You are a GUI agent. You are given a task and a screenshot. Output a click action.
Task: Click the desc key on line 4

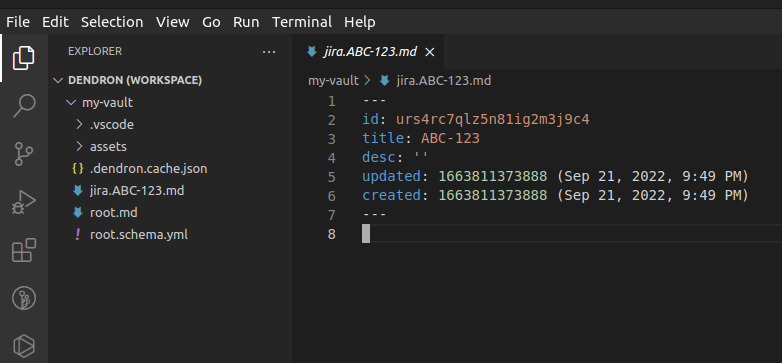pos(379,158)
